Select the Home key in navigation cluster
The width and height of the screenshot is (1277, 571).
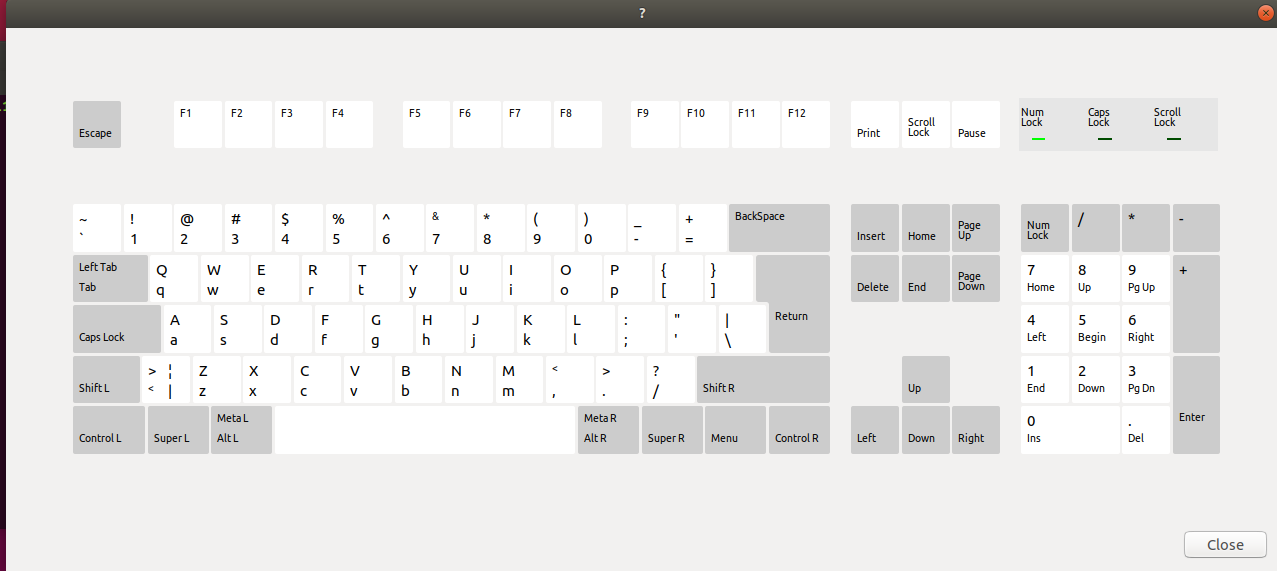[x=926, y=228]
